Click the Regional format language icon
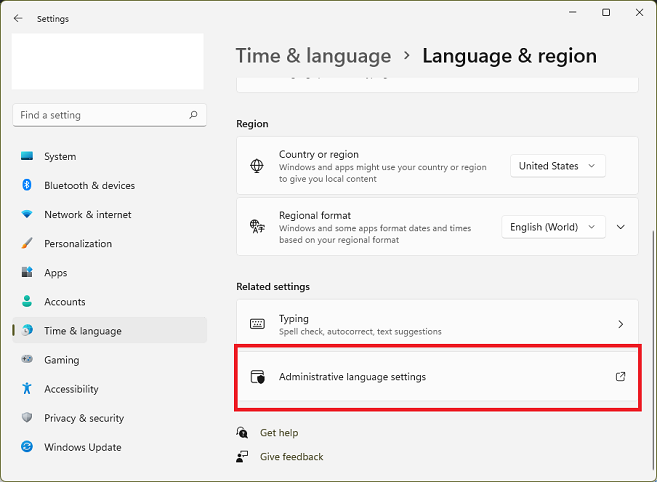The width and height of the screenshot is (657, 482). click(x=257, y=226)
